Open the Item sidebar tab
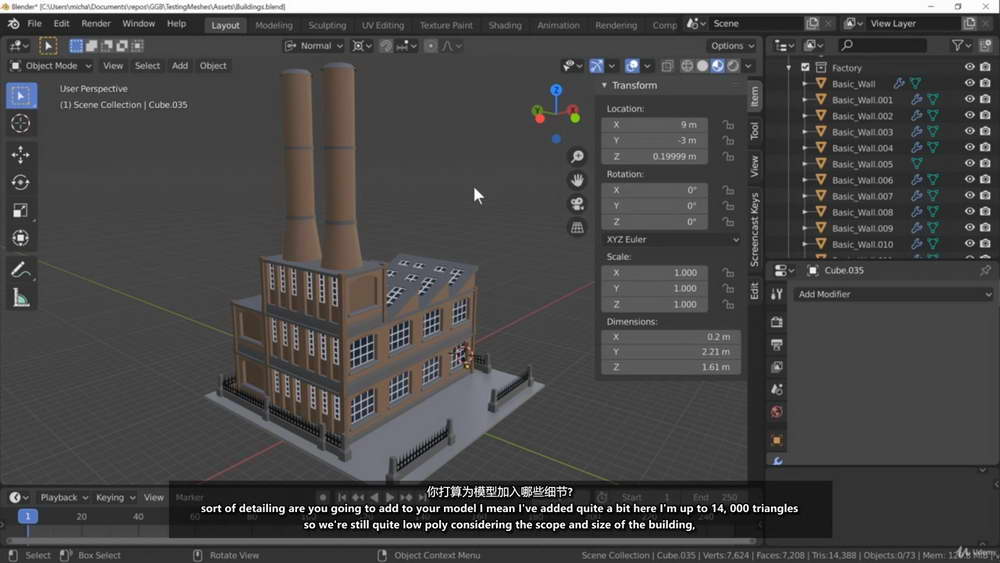 [755, 96]
